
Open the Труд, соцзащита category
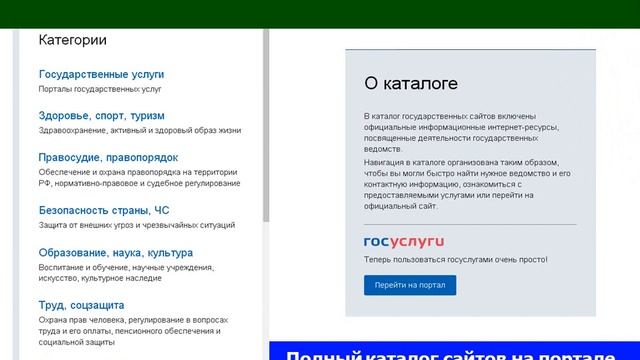[82, 305]
